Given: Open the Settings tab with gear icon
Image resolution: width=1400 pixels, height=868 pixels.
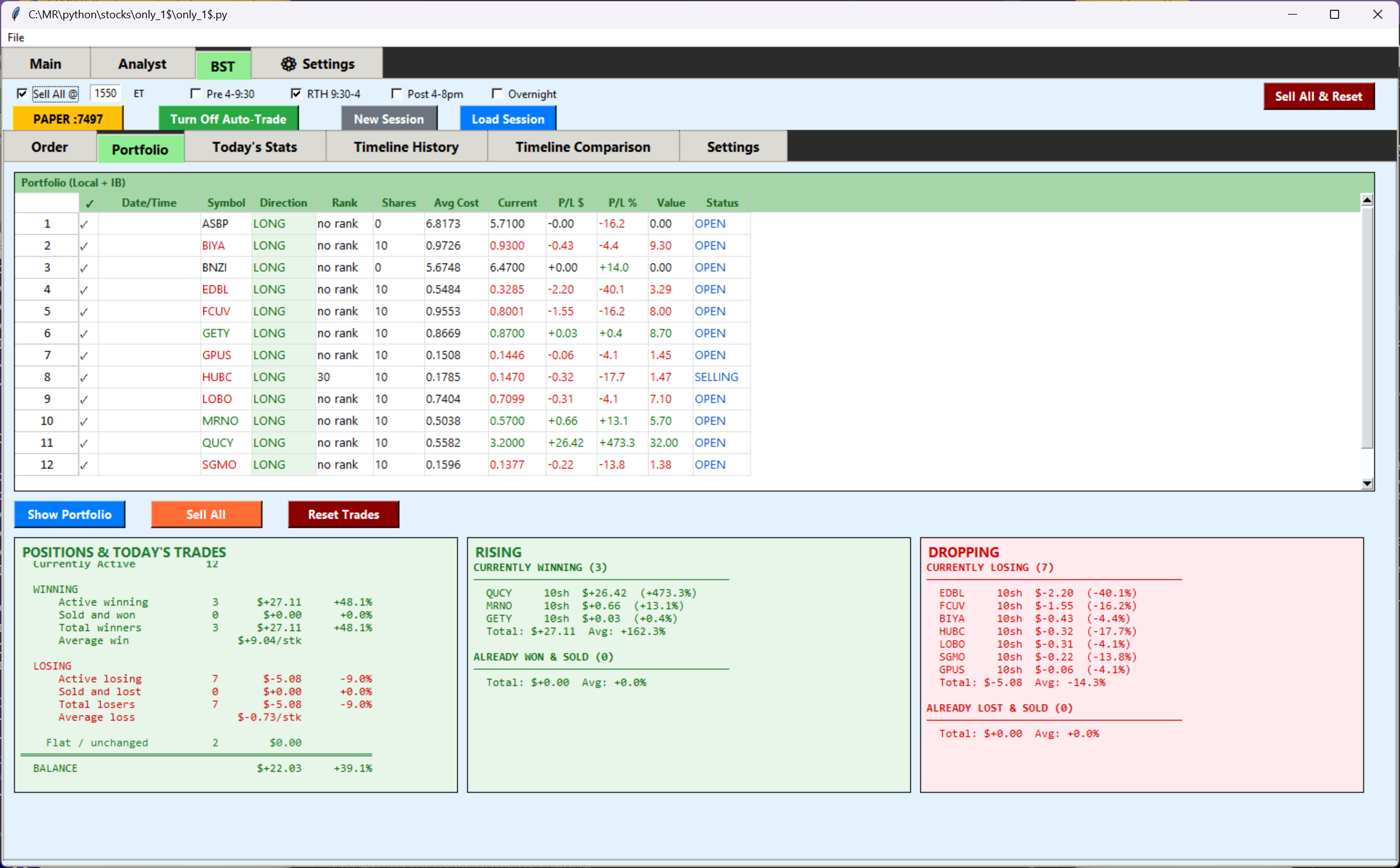Looking at the screenshot, I should (317, 64).
